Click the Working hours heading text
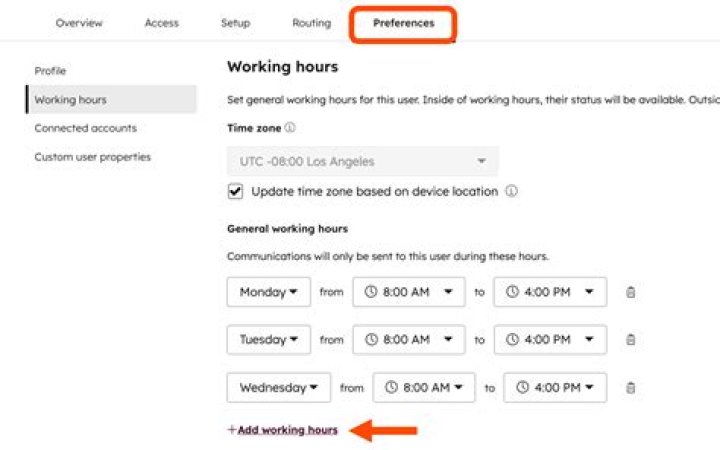Image resolution: width=720 pixels, height=450 pixels. coord(282,67)
